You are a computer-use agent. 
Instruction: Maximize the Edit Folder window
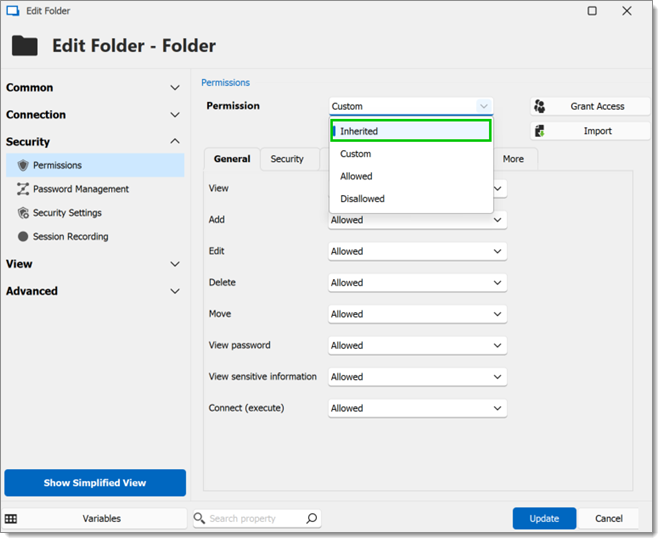(592, 11)
